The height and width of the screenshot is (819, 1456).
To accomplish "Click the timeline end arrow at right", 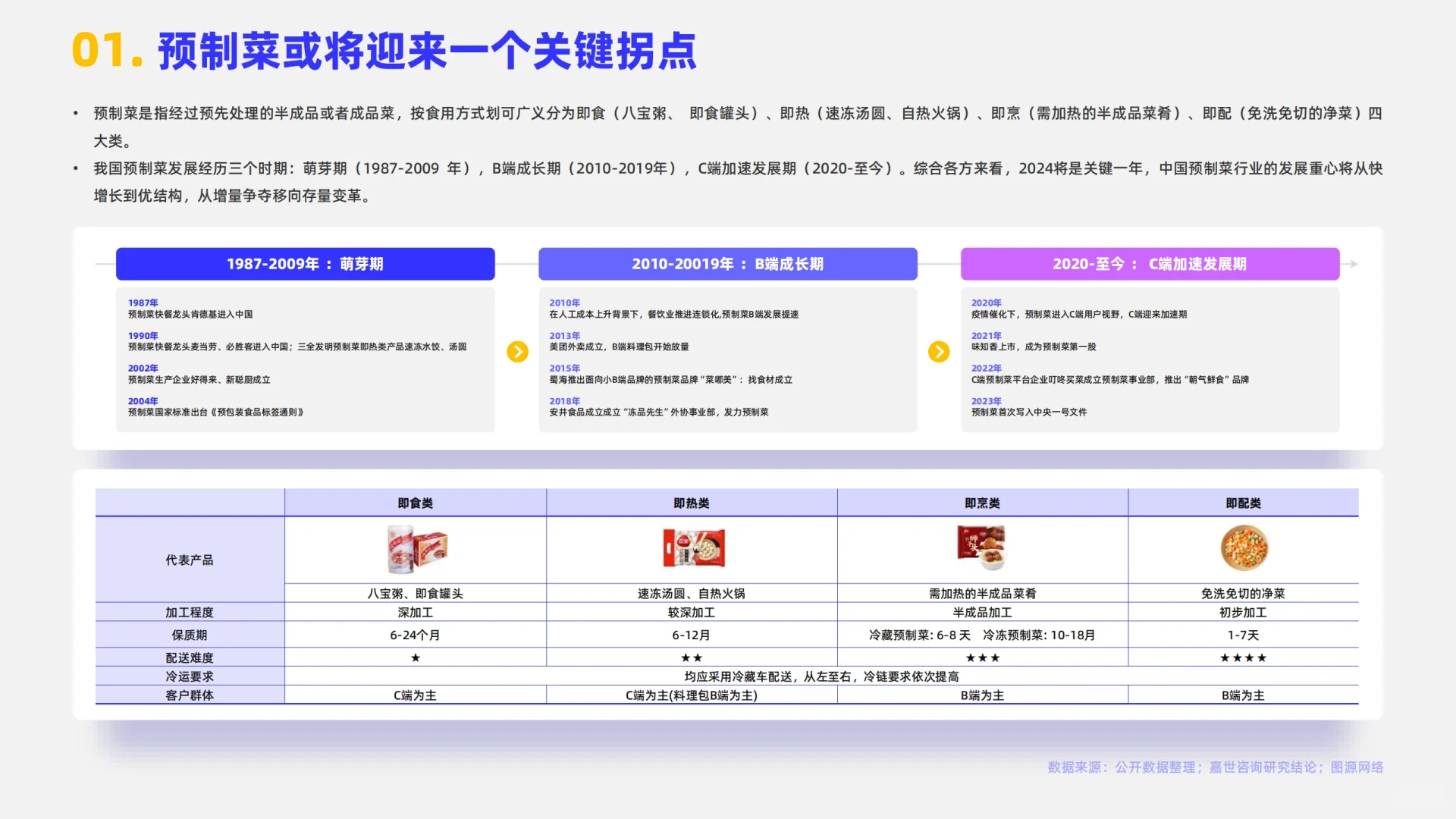I will (1352, 264).
